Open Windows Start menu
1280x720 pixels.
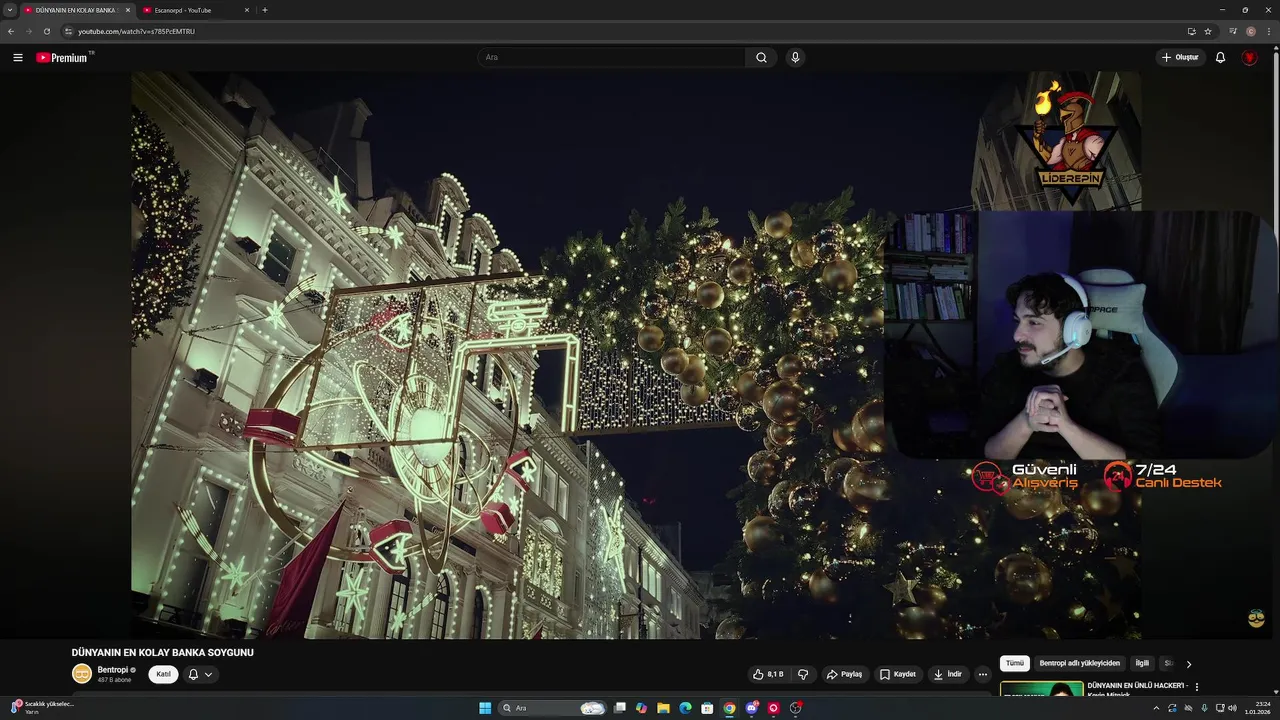point(485,708)
